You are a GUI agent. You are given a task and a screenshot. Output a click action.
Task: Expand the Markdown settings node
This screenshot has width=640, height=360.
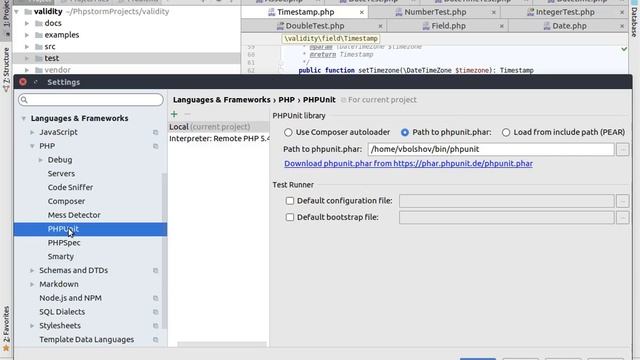pyautogui.click(x=32, y=284)
